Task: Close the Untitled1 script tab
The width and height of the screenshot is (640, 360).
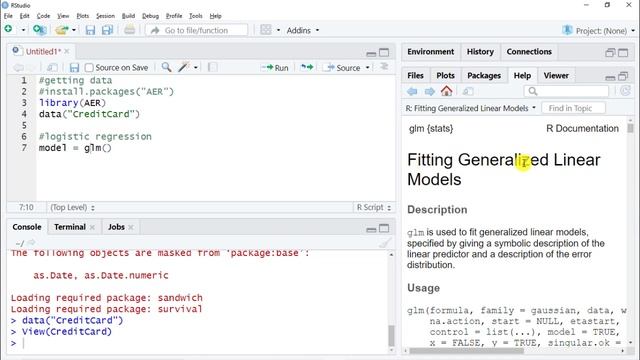Action: (67, 51)
